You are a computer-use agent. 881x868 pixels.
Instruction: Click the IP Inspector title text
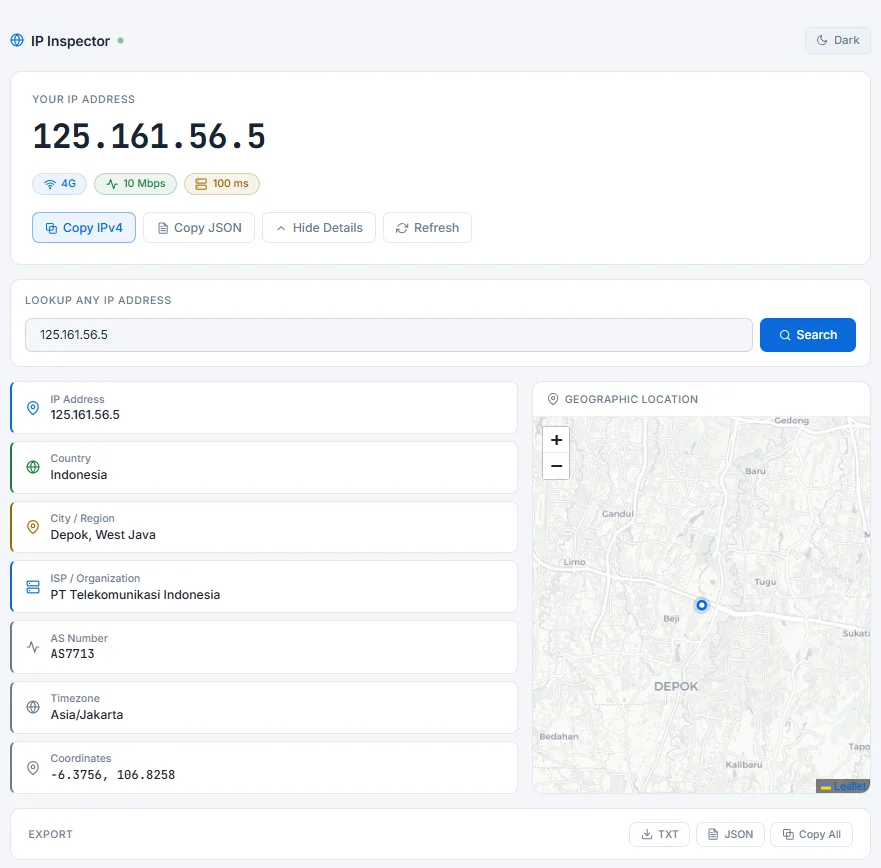click(70, 41)
